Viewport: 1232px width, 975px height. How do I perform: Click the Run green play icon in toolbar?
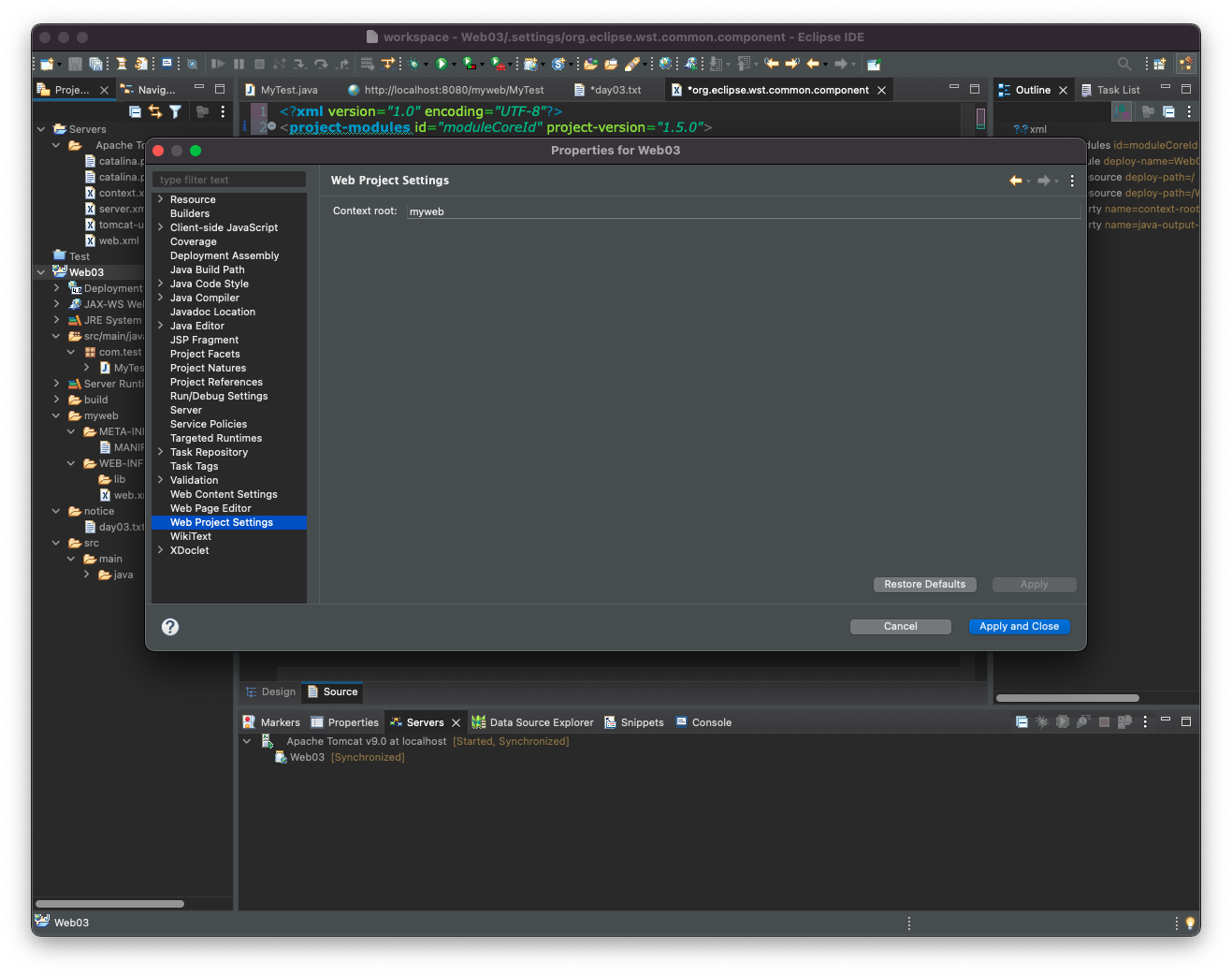coord(442,64)
